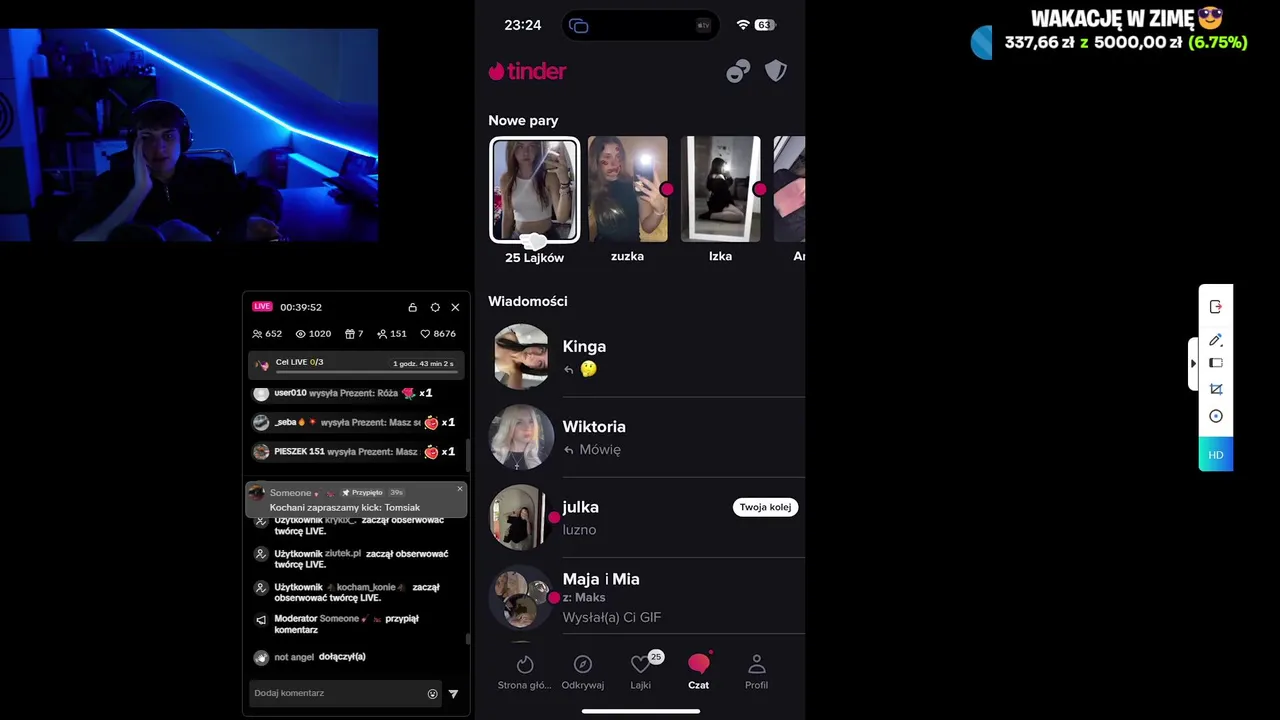Click the lock icon in LIVE panel
Screen dimensions: 1280x720
412,307
